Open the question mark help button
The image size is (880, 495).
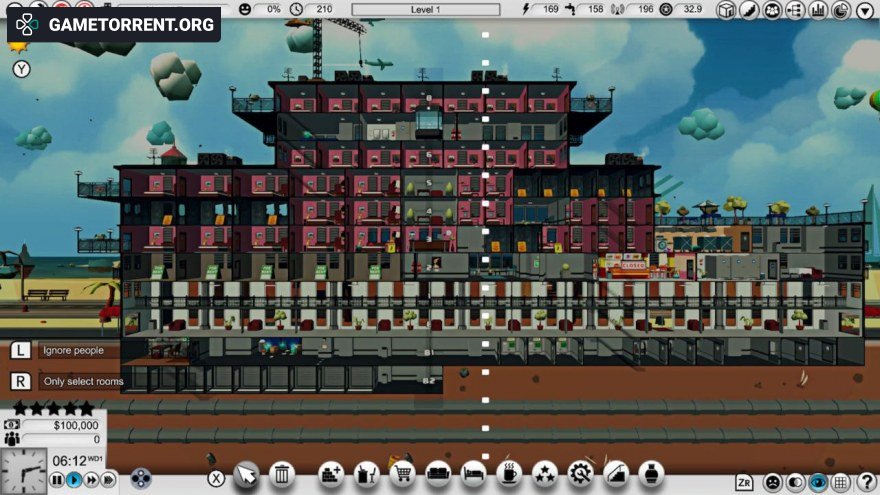click(x=866, y=482)
